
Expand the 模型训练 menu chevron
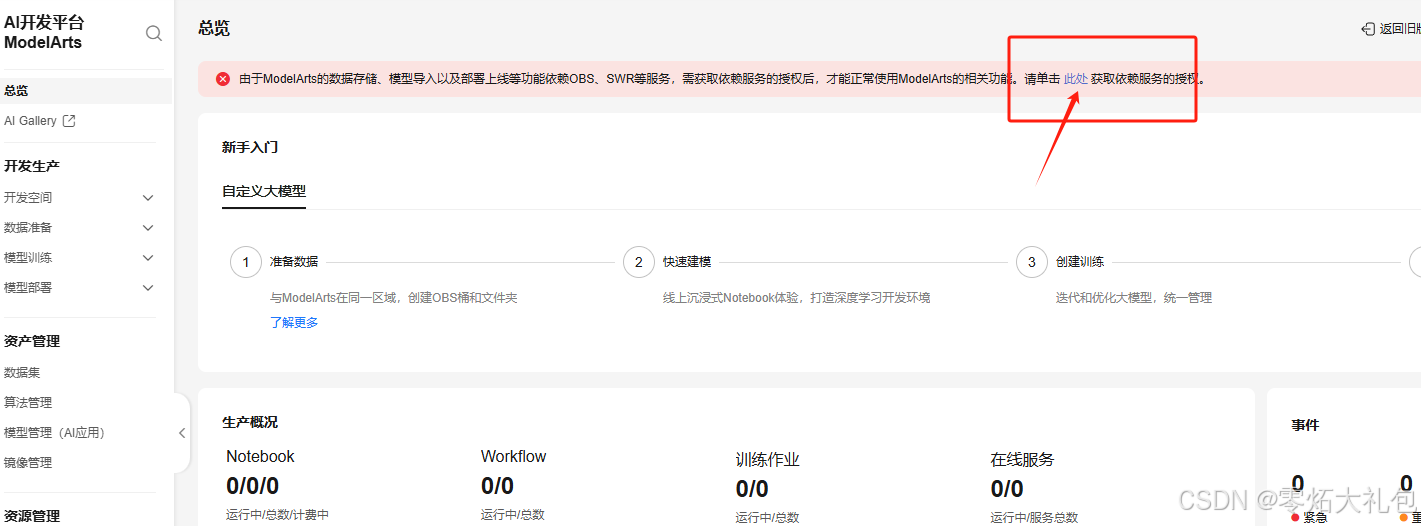[148, 258]
